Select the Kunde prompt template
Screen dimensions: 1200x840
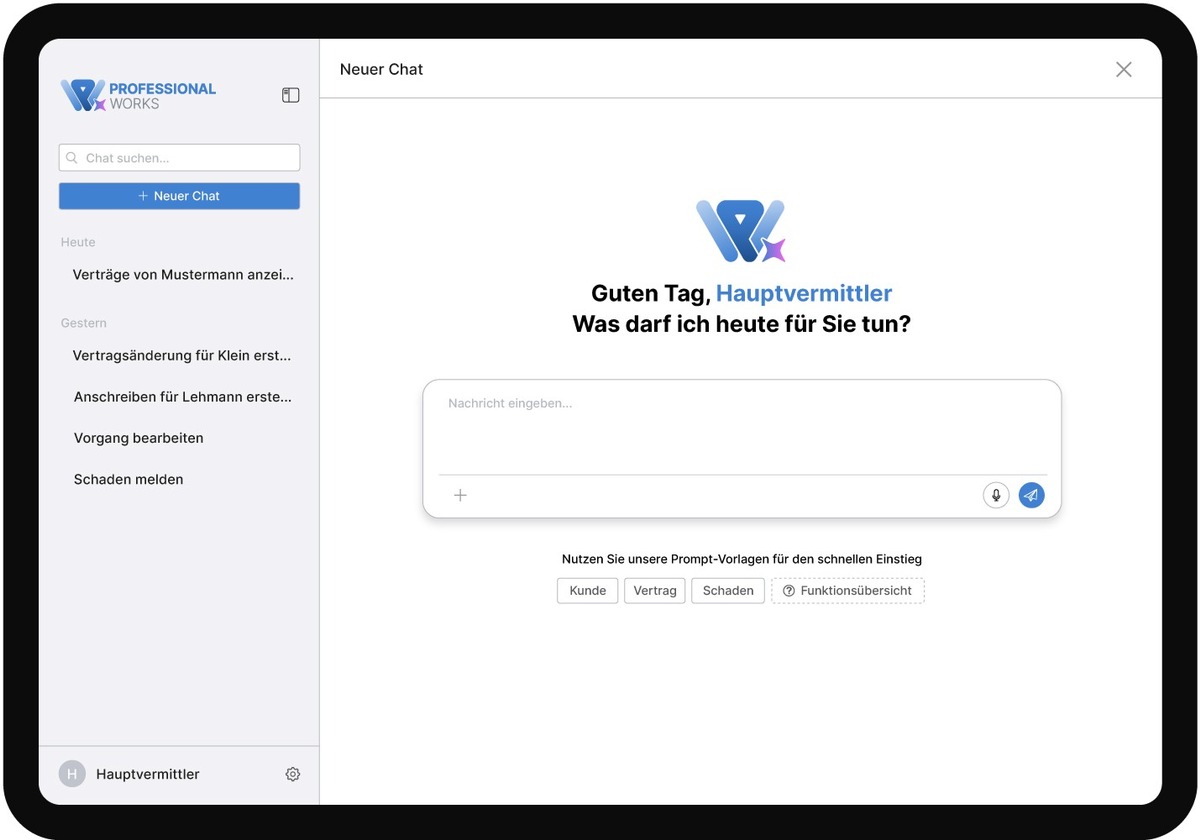pos(587,591)
